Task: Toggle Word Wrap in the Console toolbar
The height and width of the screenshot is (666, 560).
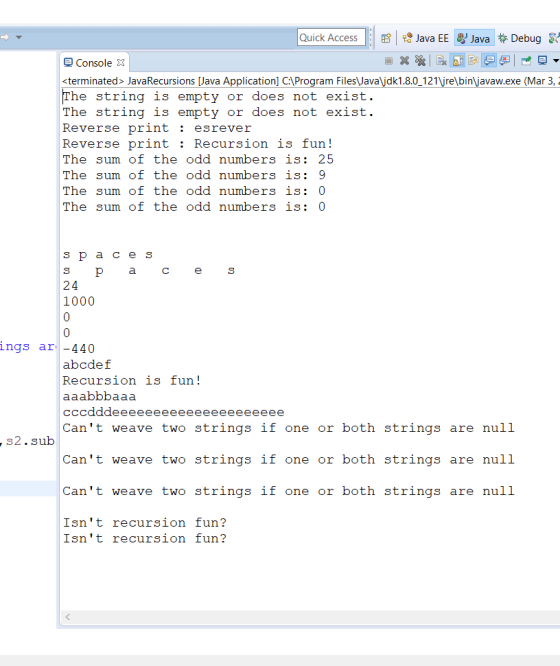Action: pyautogui.click(x=473, y=61)
